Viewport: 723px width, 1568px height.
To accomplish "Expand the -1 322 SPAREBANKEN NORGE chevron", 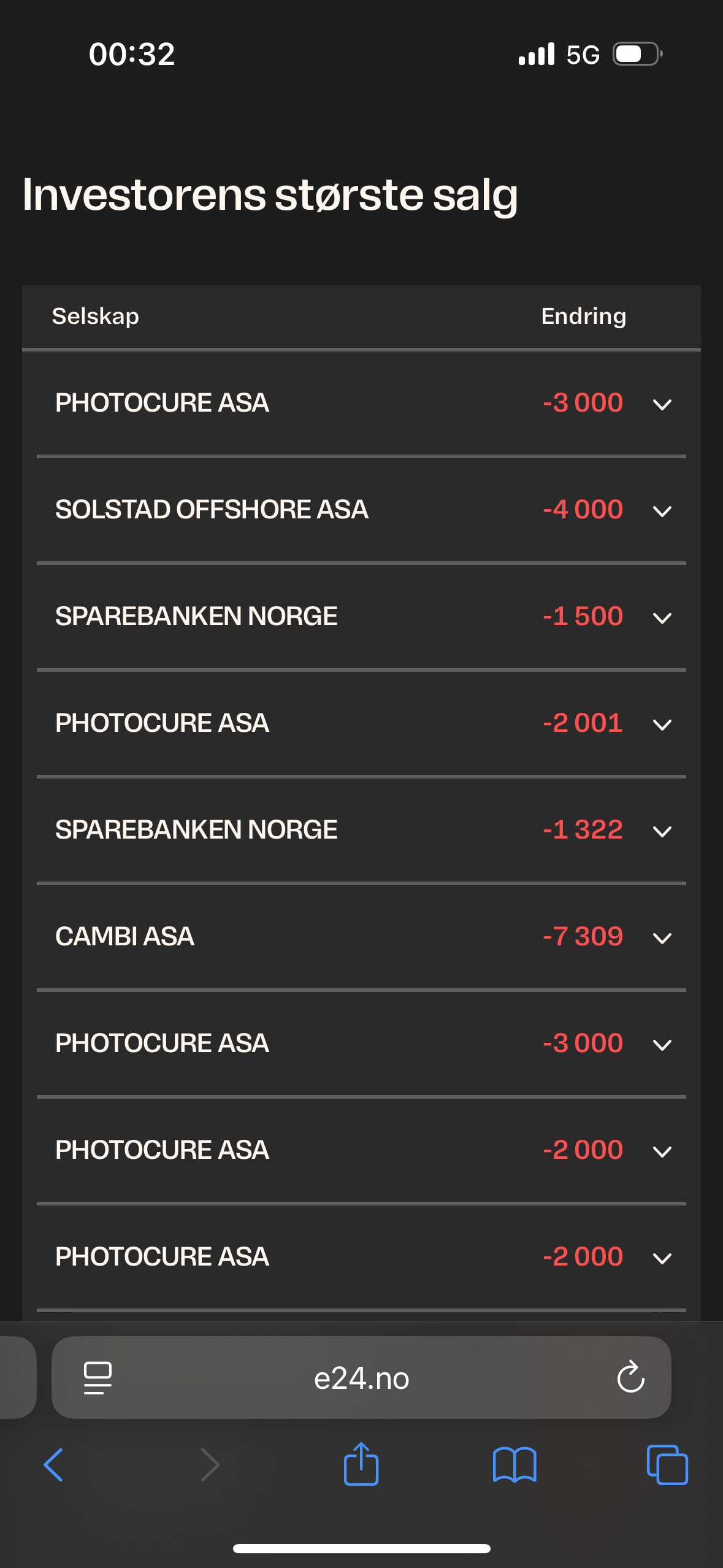I will [x=662, y=831].
